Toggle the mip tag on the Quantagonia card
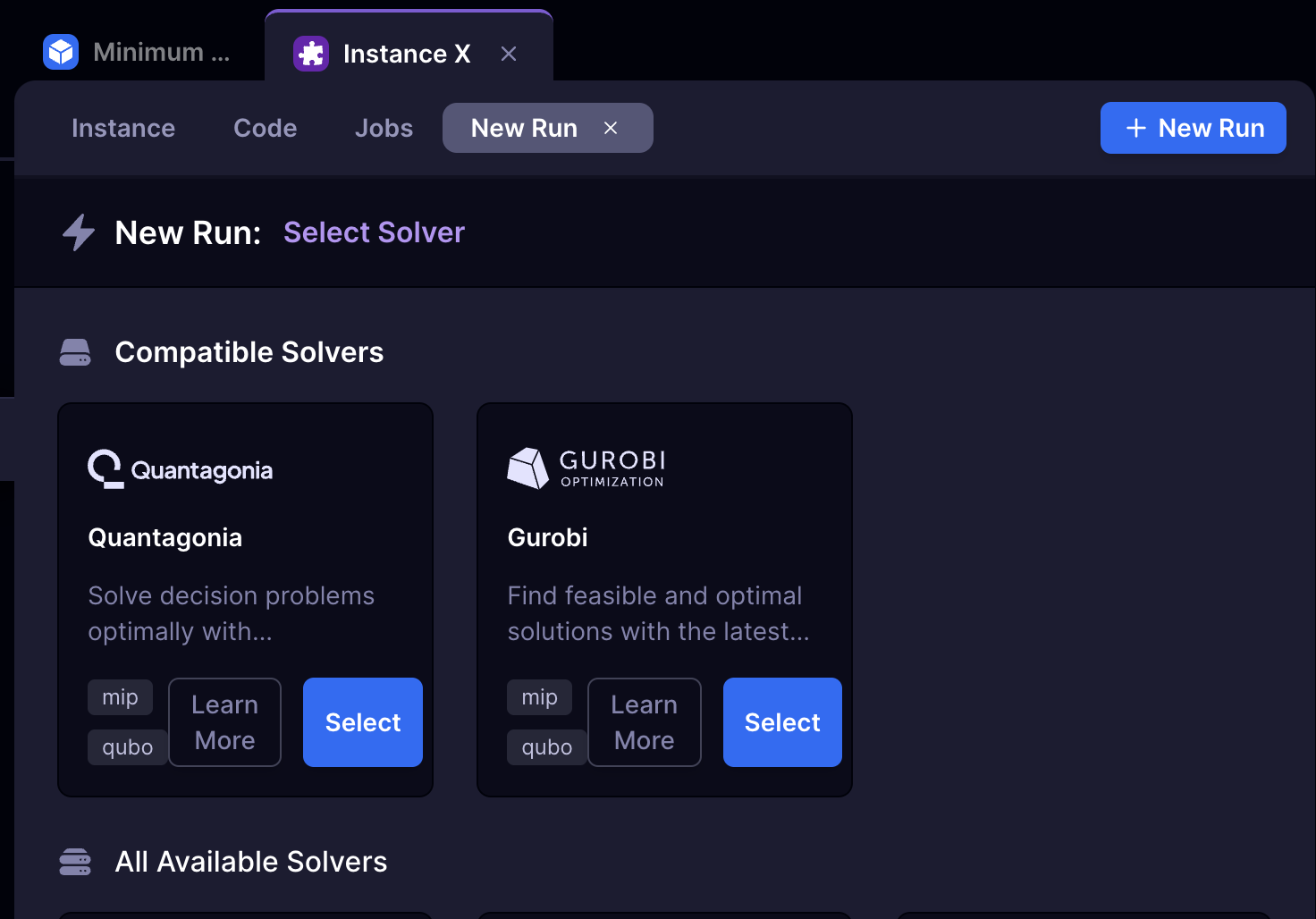 pos(120,697)
